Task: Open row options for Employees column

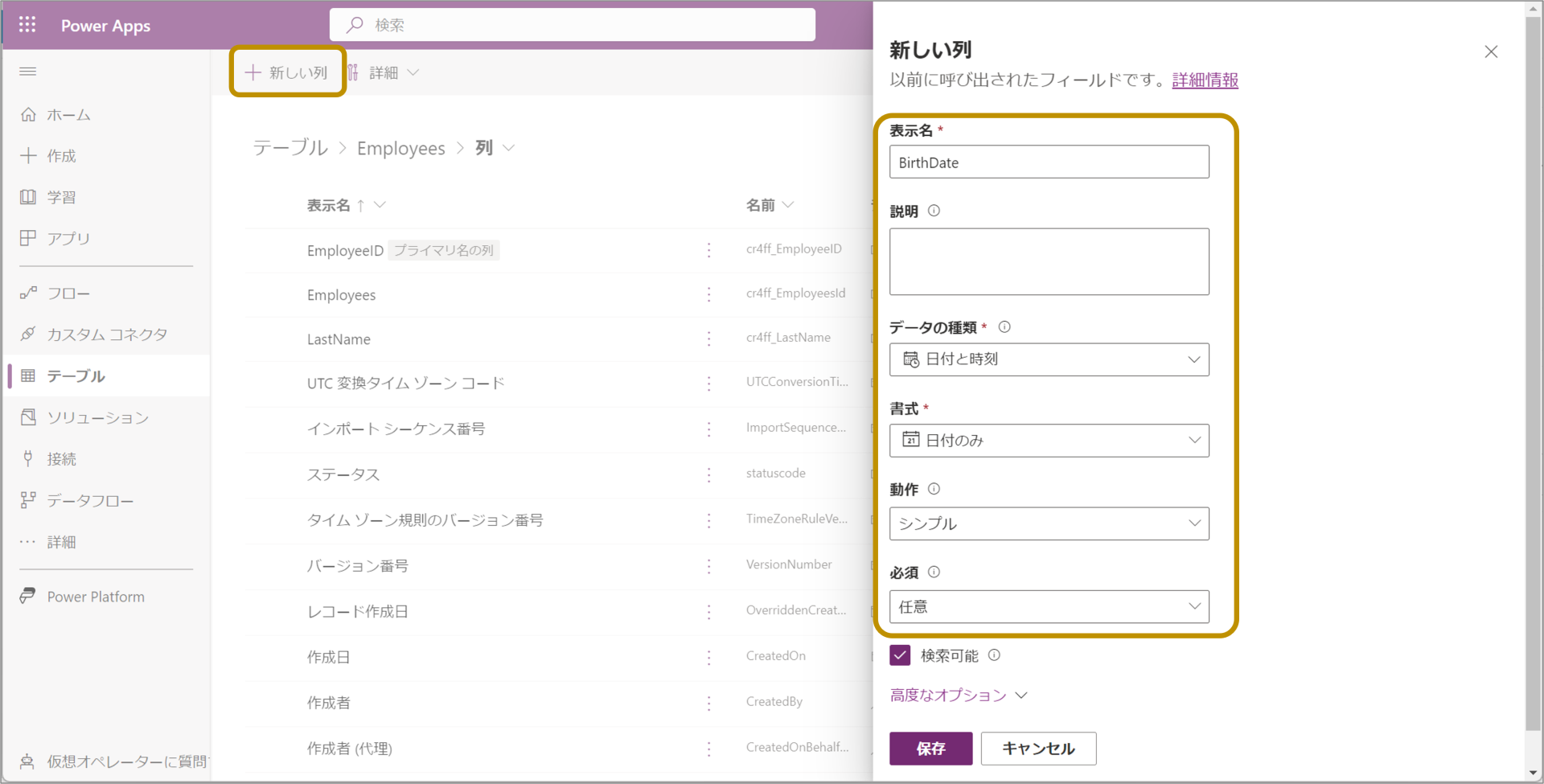Action: pos(708,294)
